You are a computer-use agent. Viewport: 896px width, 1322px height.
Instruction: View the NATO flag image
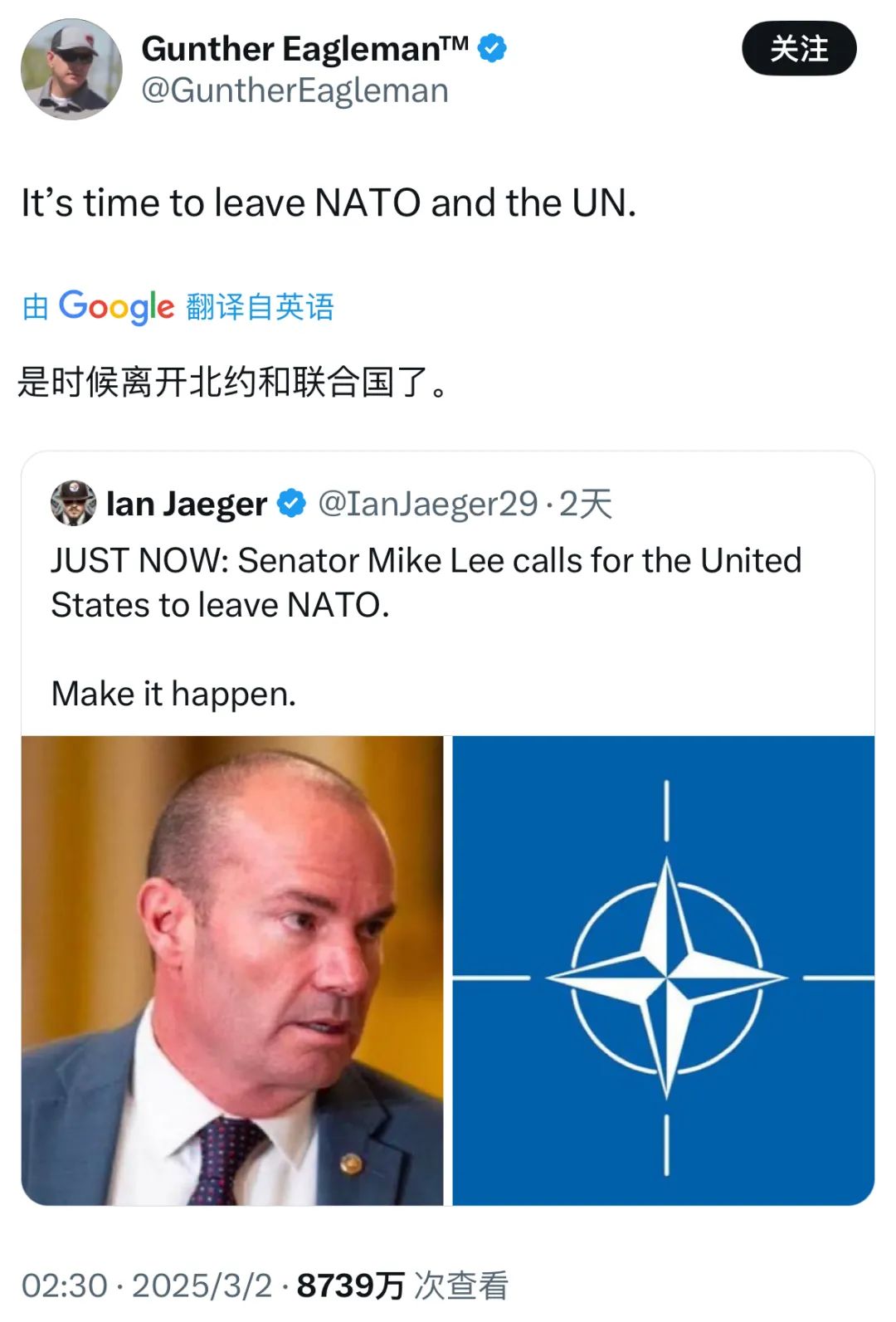coord(664,970)
